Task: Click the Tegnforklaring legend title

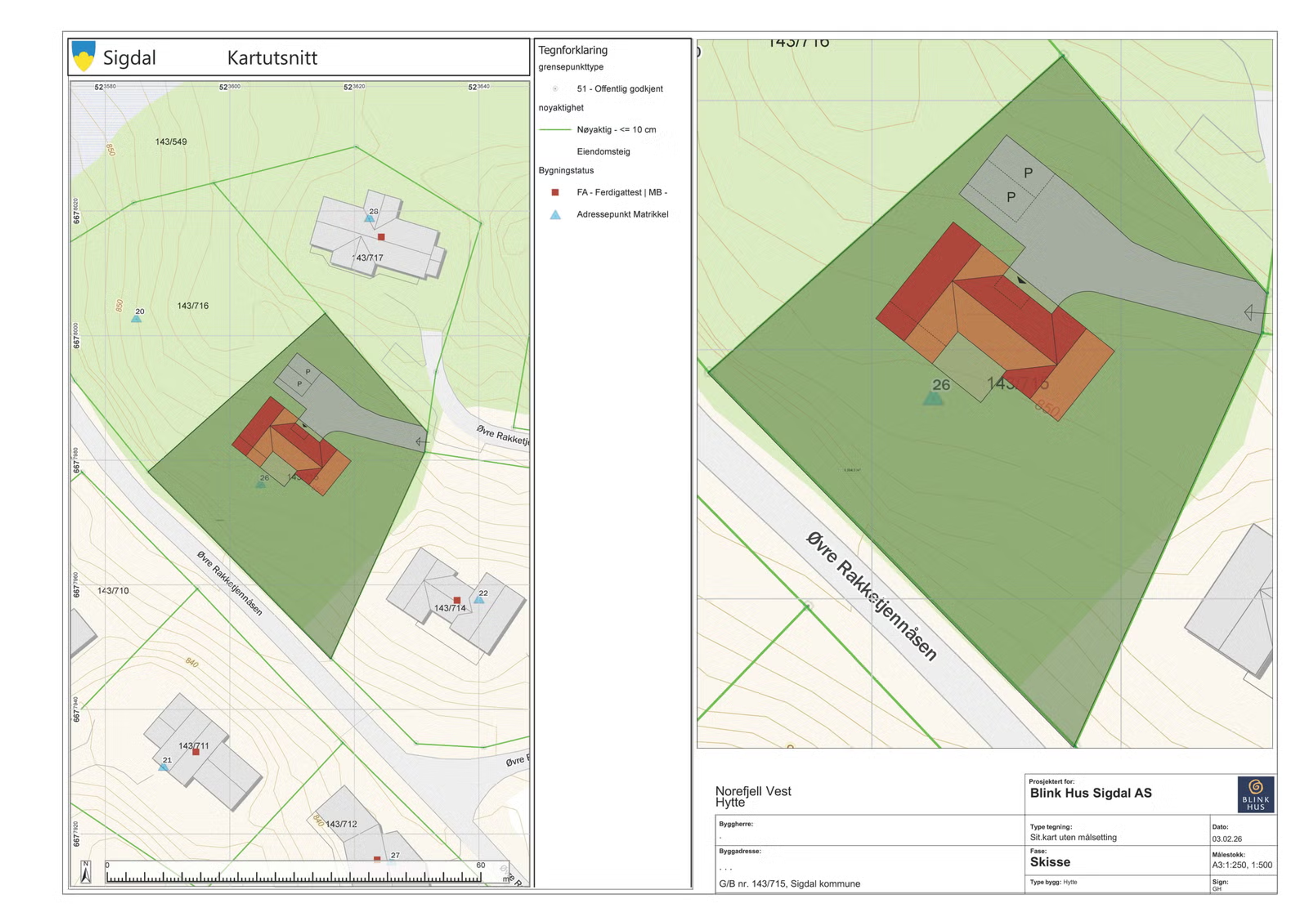Action: point(573,50)
